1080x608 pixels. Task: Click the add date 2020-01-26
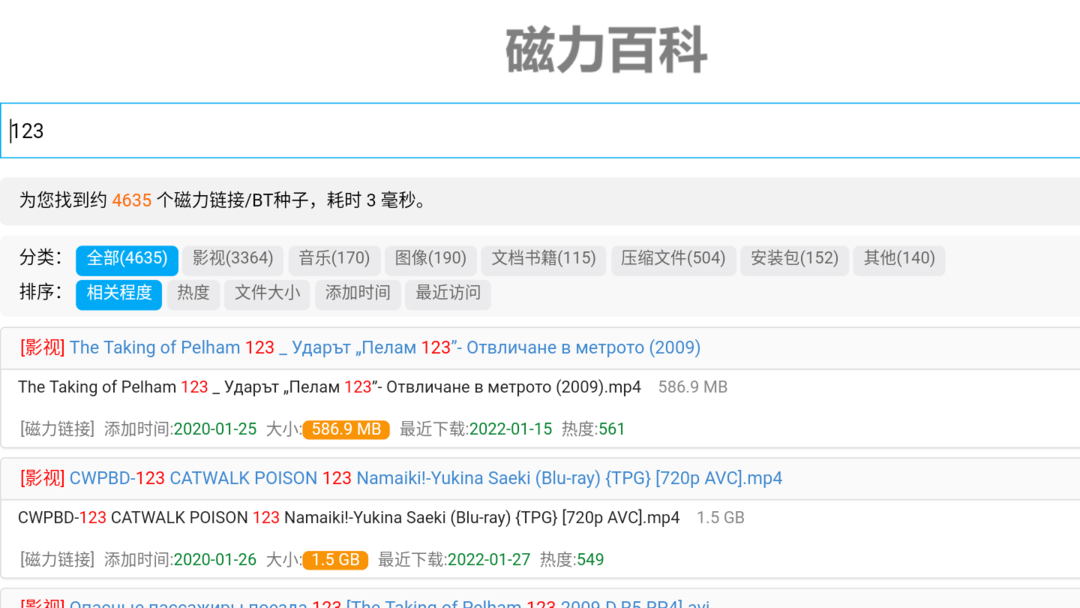click(215, 560)
